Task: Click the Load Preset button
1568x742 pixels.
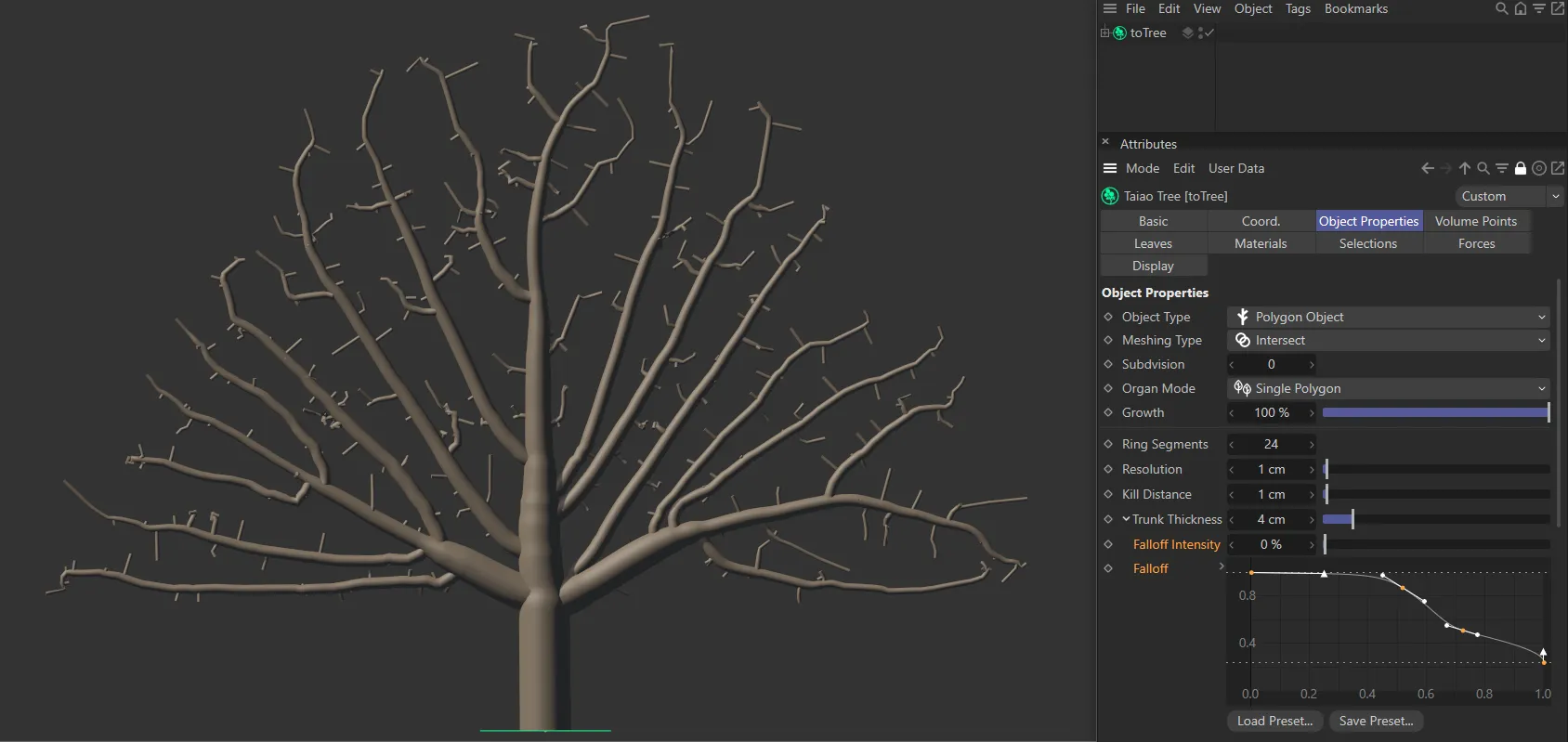Action: (1274, 721)
